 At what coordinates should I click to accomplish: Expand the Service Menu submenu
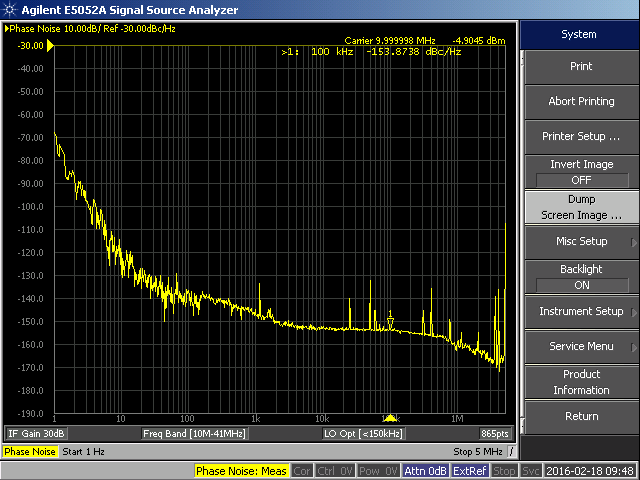click(x=581, y=347)
